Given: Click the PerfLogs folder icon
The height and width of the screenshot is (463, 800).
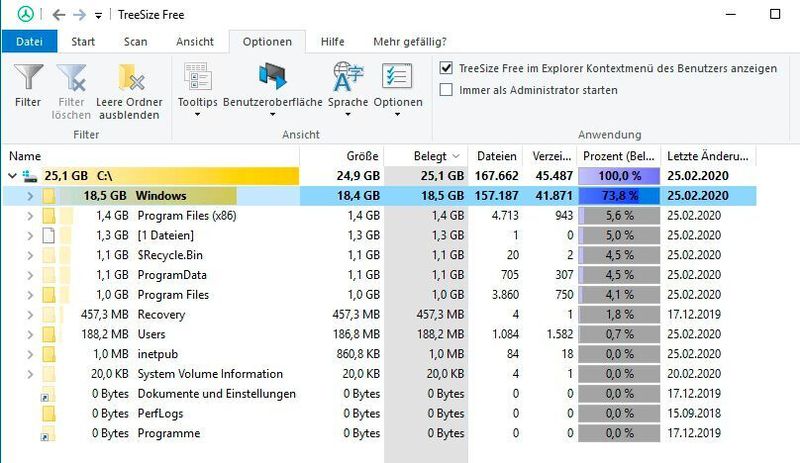Looking at the screenshot, I should pyautogui.click(x=49, y=413).
